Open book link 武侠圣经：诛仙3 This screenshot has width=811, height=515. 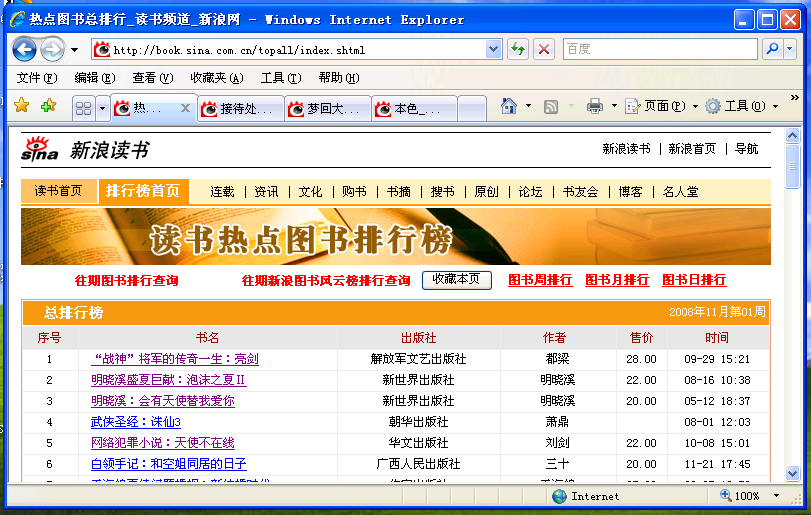point(136,422)
